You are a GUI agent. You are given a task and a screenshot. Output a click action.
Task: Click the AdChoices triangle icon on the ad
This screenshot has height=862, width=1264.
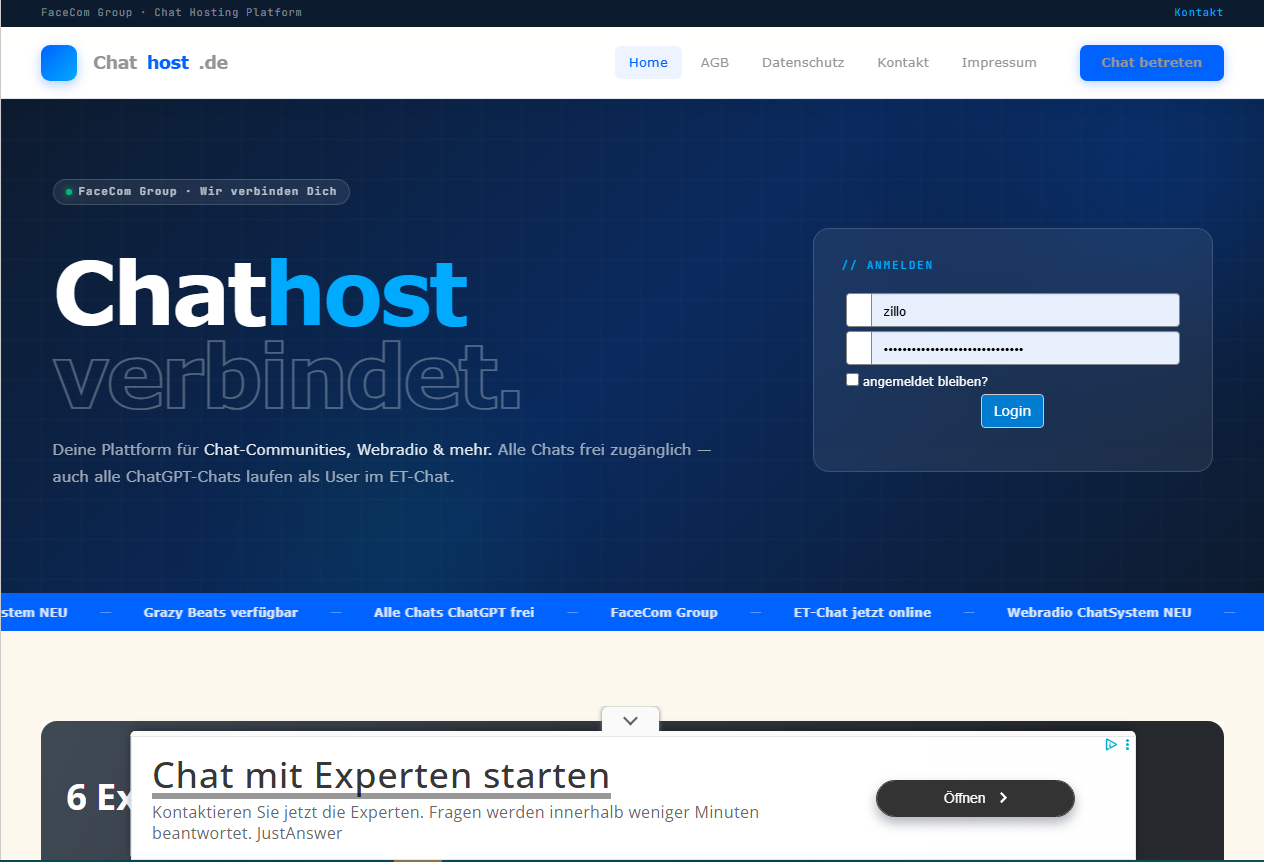(1110, 745)
